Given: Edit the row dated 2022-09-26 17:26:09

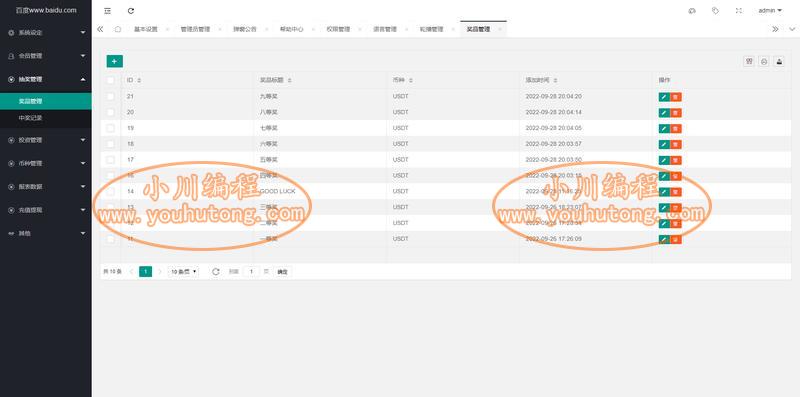Looking at the screenshot, I should coord(664,239).
